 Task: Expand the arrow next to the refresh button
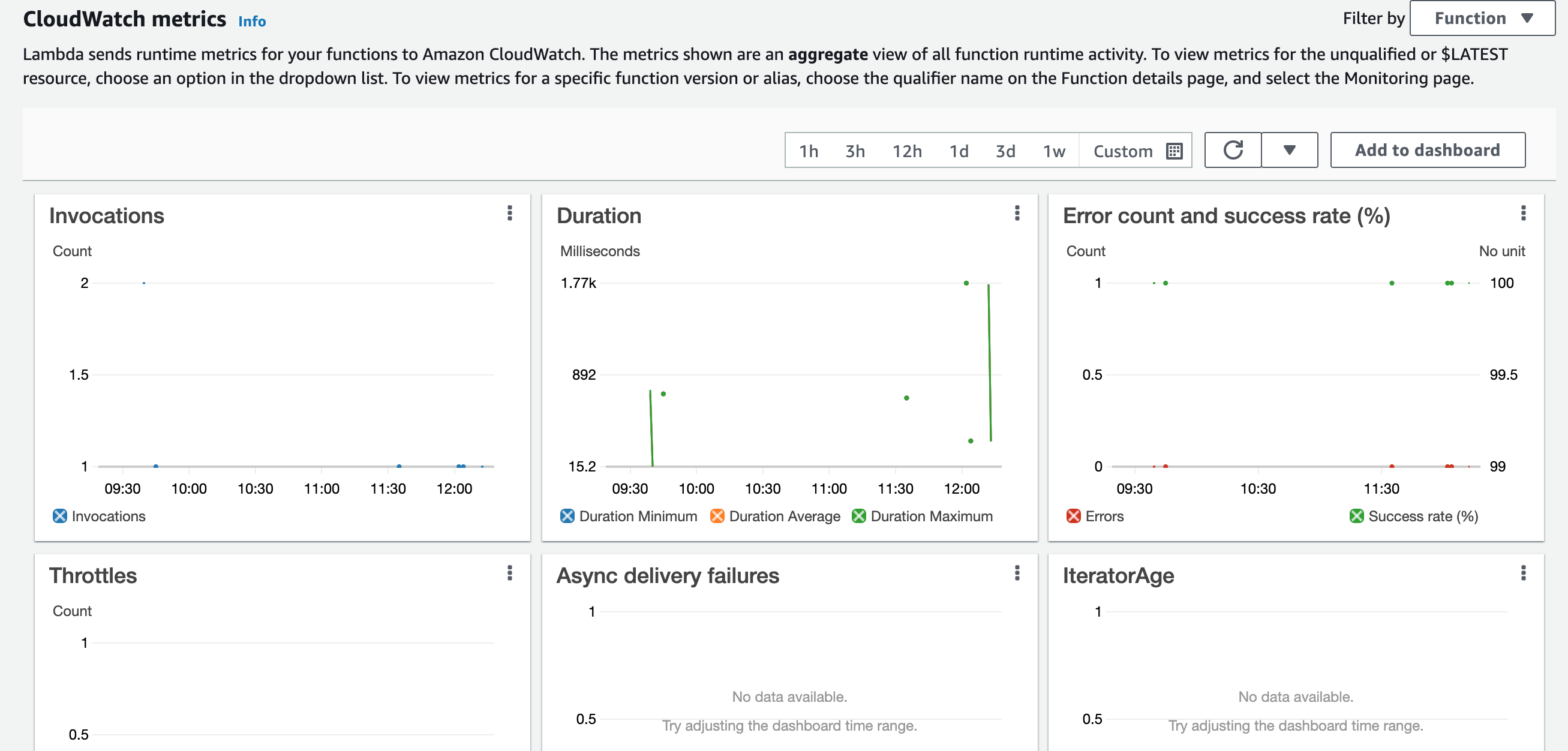pyautogui.click(x=1289, y=150)
